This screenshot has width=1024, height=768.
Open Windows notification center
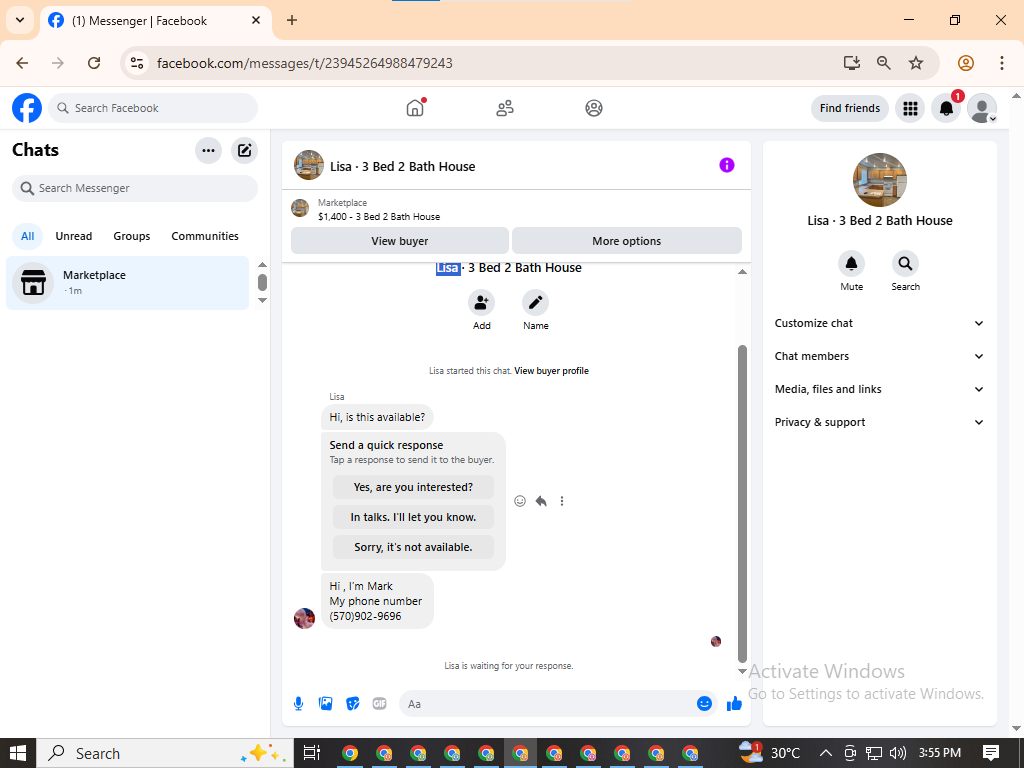coord(991,753)
